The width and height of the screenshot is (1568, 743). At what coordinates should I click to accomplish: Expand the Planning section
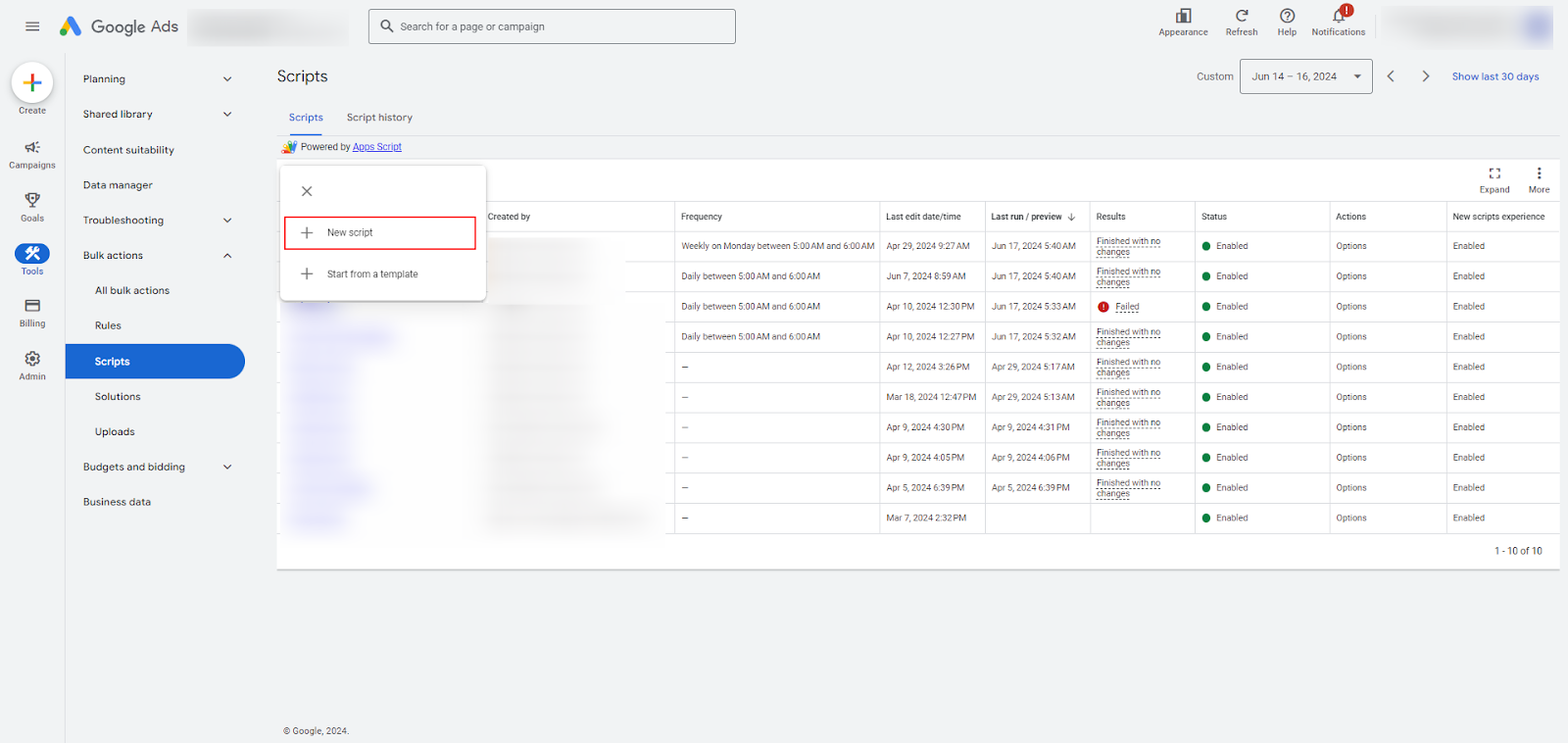[157, 79]
